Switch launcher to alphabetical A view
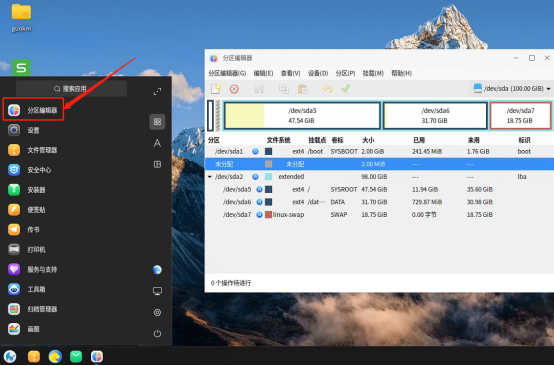Screen dimensions: 554x366 [157, 143]
